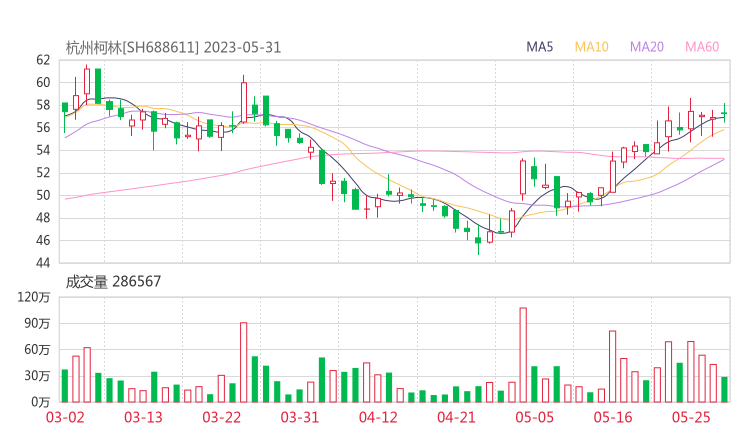The height and width of the screenshot is (440, 740).
Task: Click the MA20 legend label
Action: click(647, 47)
